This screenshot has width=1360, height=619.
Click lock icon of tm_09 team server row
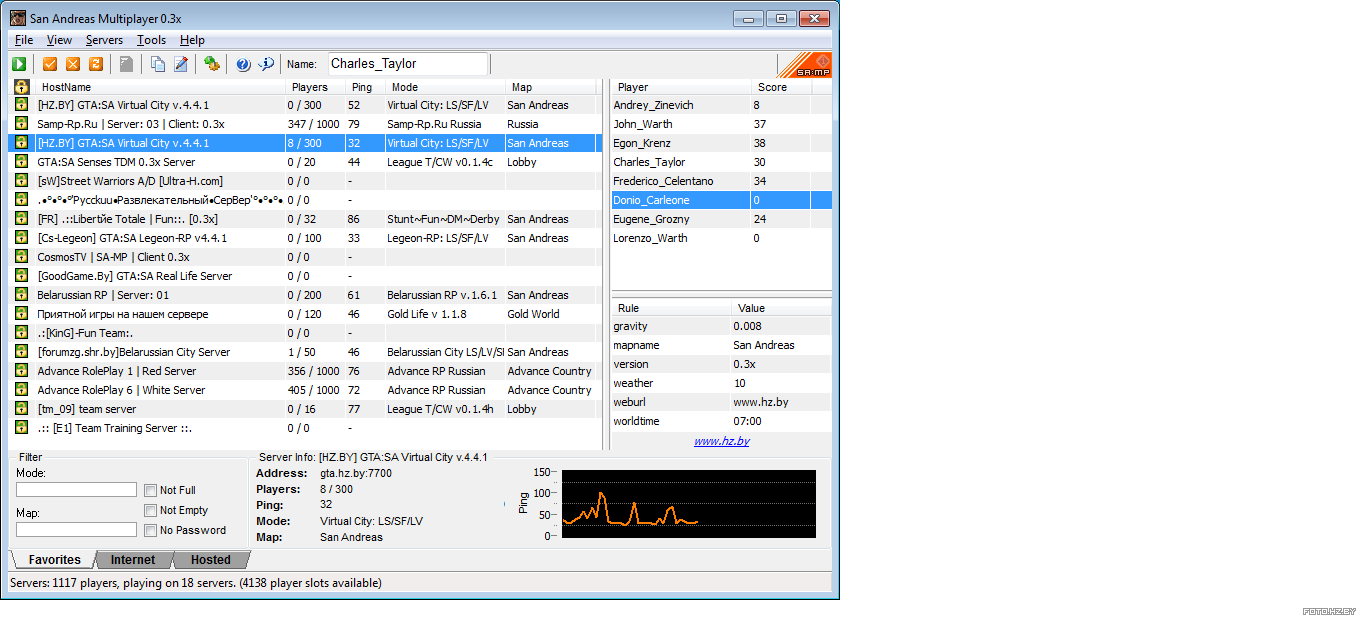coord(21,409)
